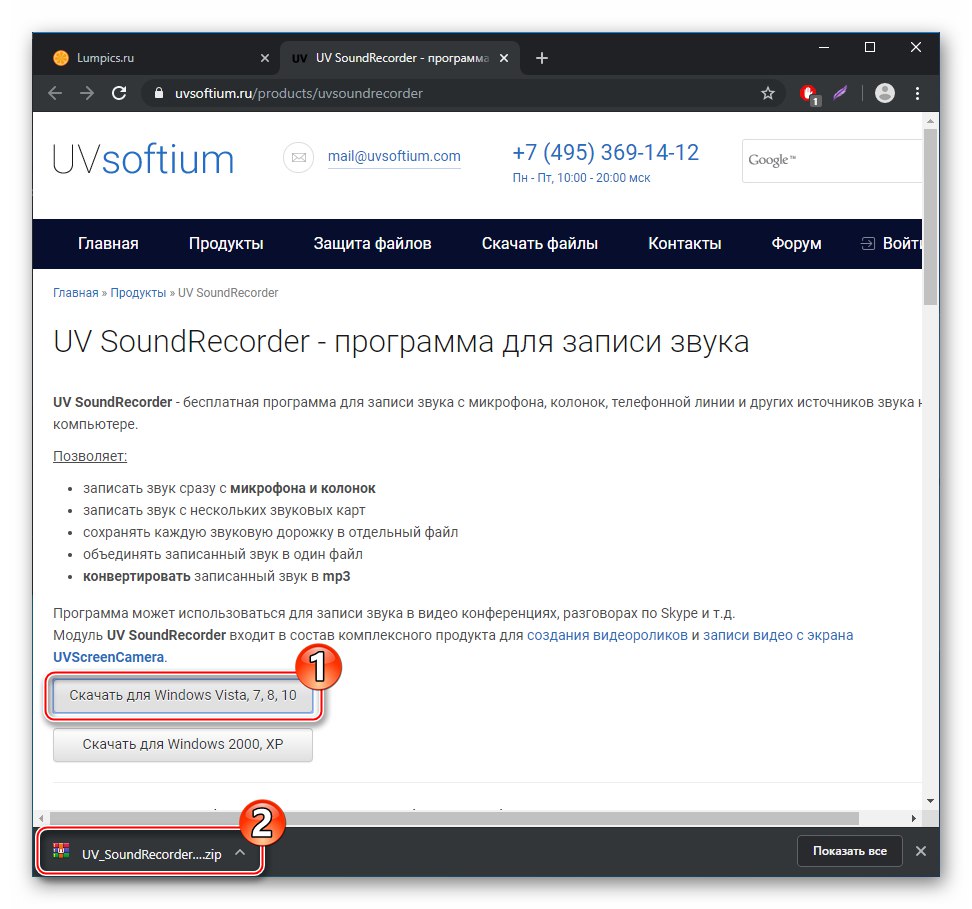Image resolution: width=972 pixels, height=909 pixels.
Task: Click the vertical scrollbar thumb
Action: coord(930,217)
